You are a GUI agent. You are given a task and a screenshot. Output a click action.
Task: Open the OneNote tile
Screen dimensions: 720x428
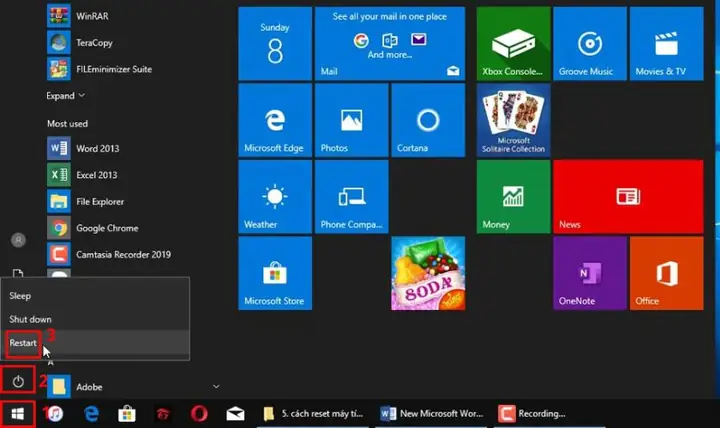(x=590, y=273)
